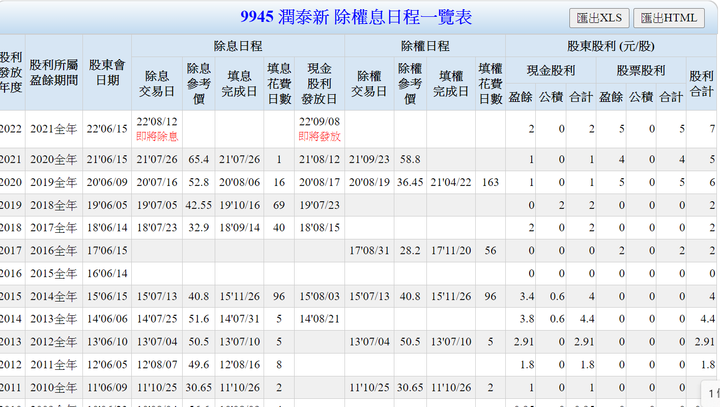This screenshot has height=407, width=720.
Task: Click the 20'08/19 ex-rights date cell
Action: [x=369, y=182]
